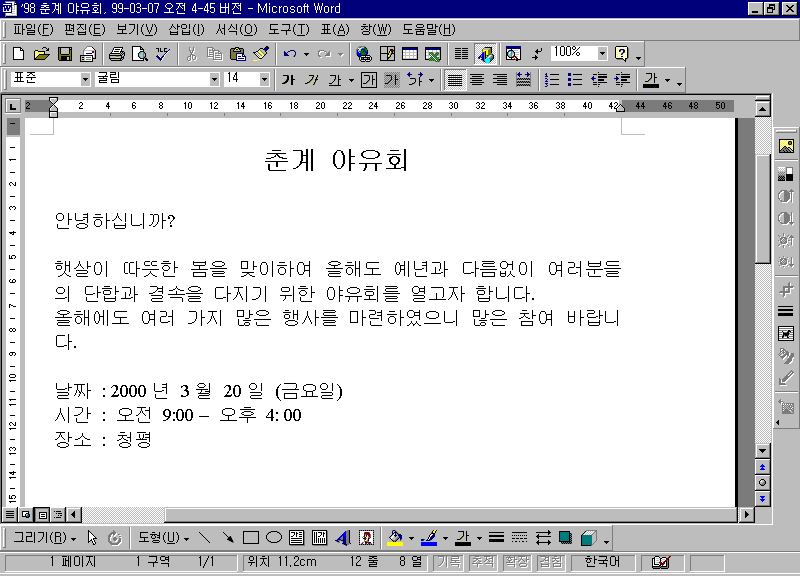The width and height of the screenshot is (800, 576).
Task: Expand the fill color dropdown arrow
Action: pyautogui.click(x=411, y=538)
